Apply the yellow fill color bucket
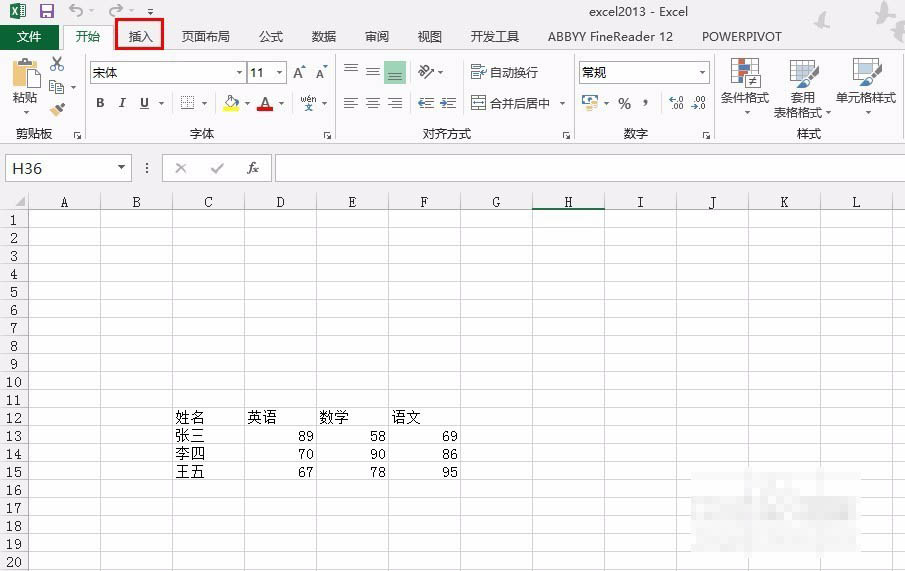The width and height of the screenshot is (905, 571). [231, 103]
